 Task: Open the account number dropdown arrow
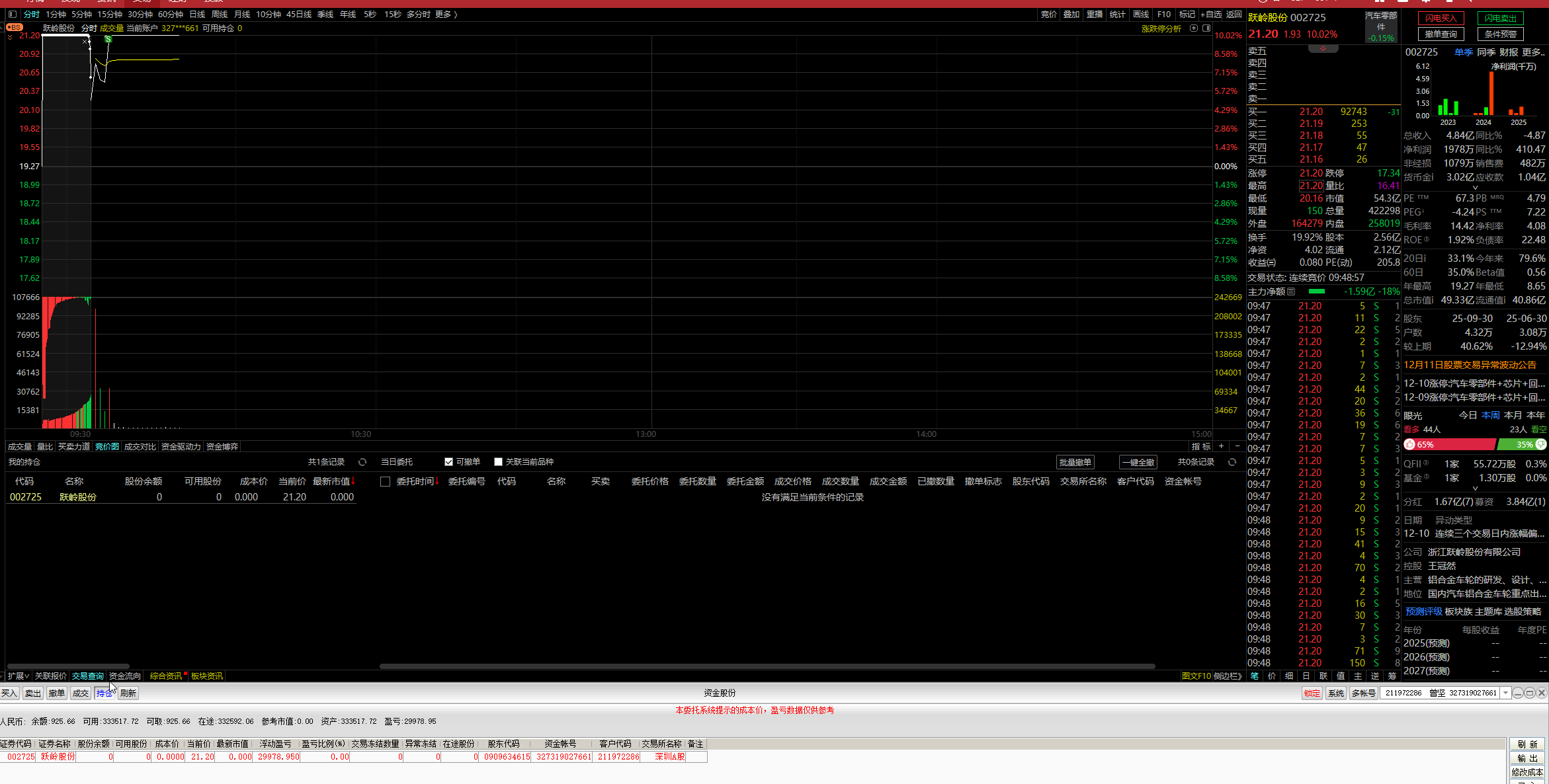pos(1506,693)
